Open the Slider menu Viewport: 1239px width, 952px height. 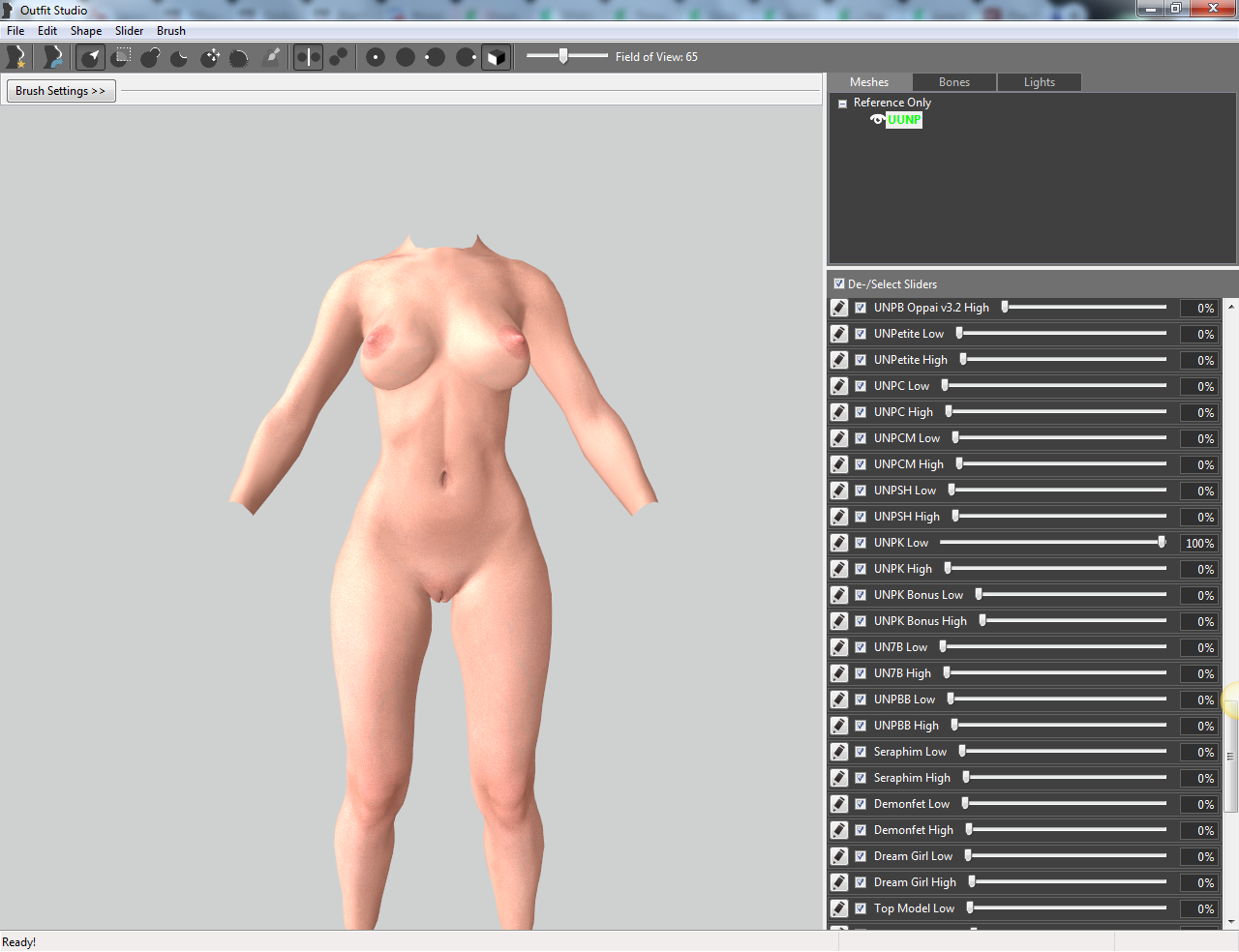point(129,31)
